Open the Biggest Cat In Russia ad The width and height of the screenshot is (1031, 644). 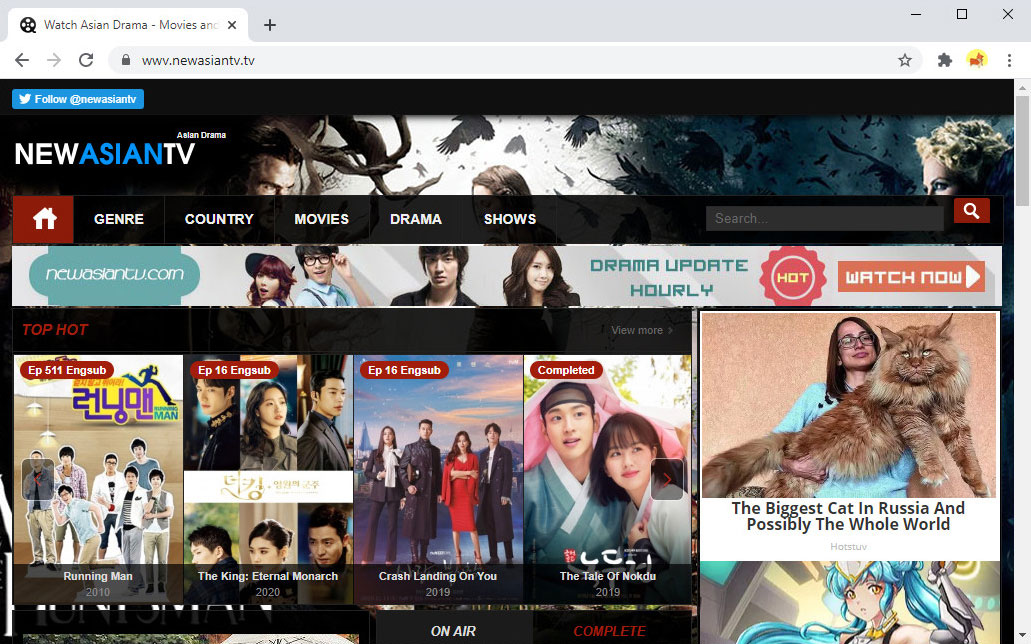click(848, 516)
